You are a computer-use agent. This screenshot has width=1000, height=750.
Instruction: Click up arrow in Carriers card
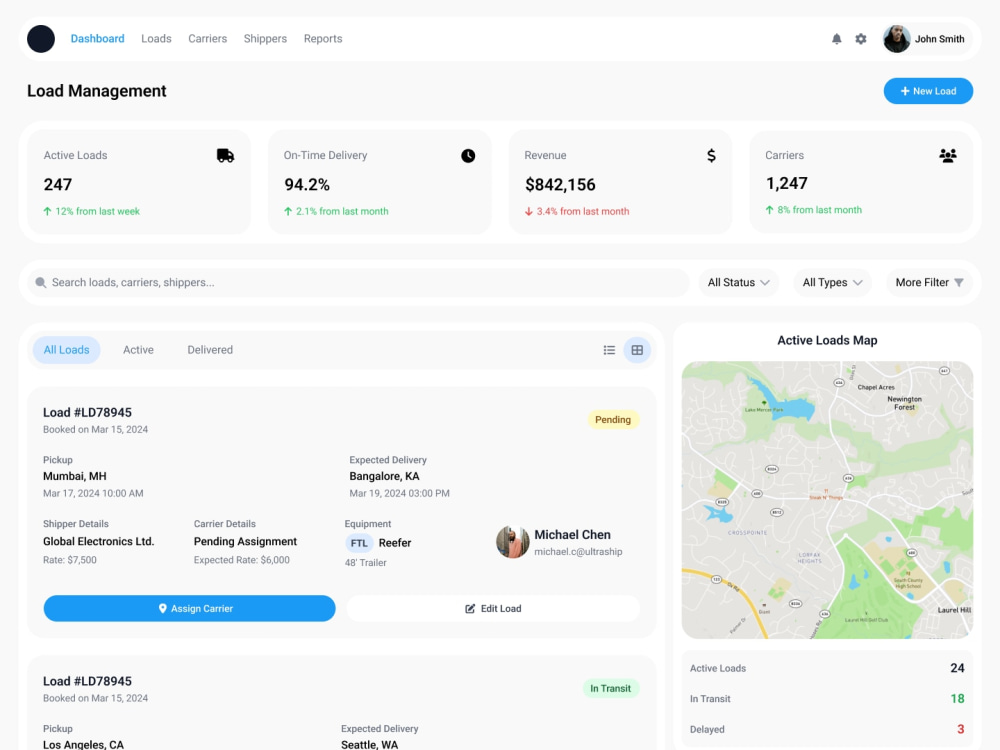[769, 210]
